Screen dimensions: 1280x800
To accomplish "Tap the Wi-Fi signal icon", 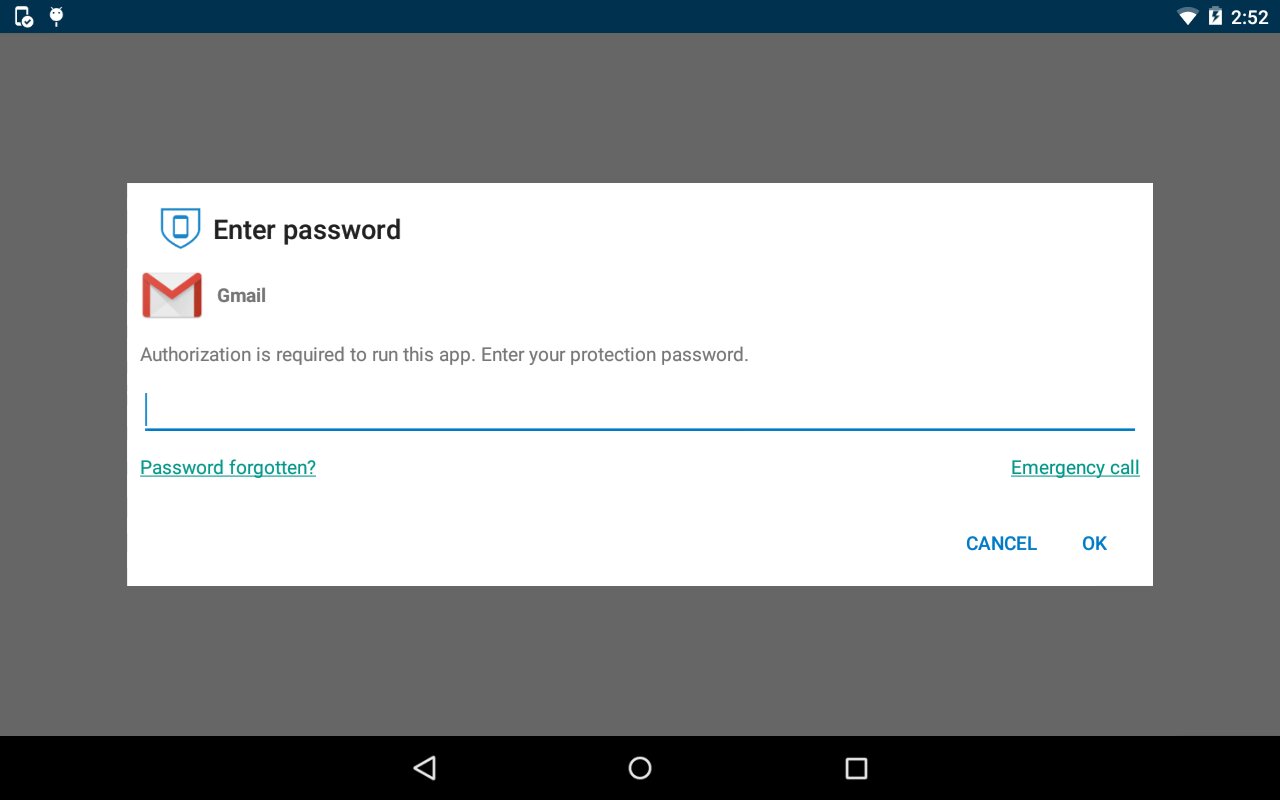I will (x=1187, y=16).
